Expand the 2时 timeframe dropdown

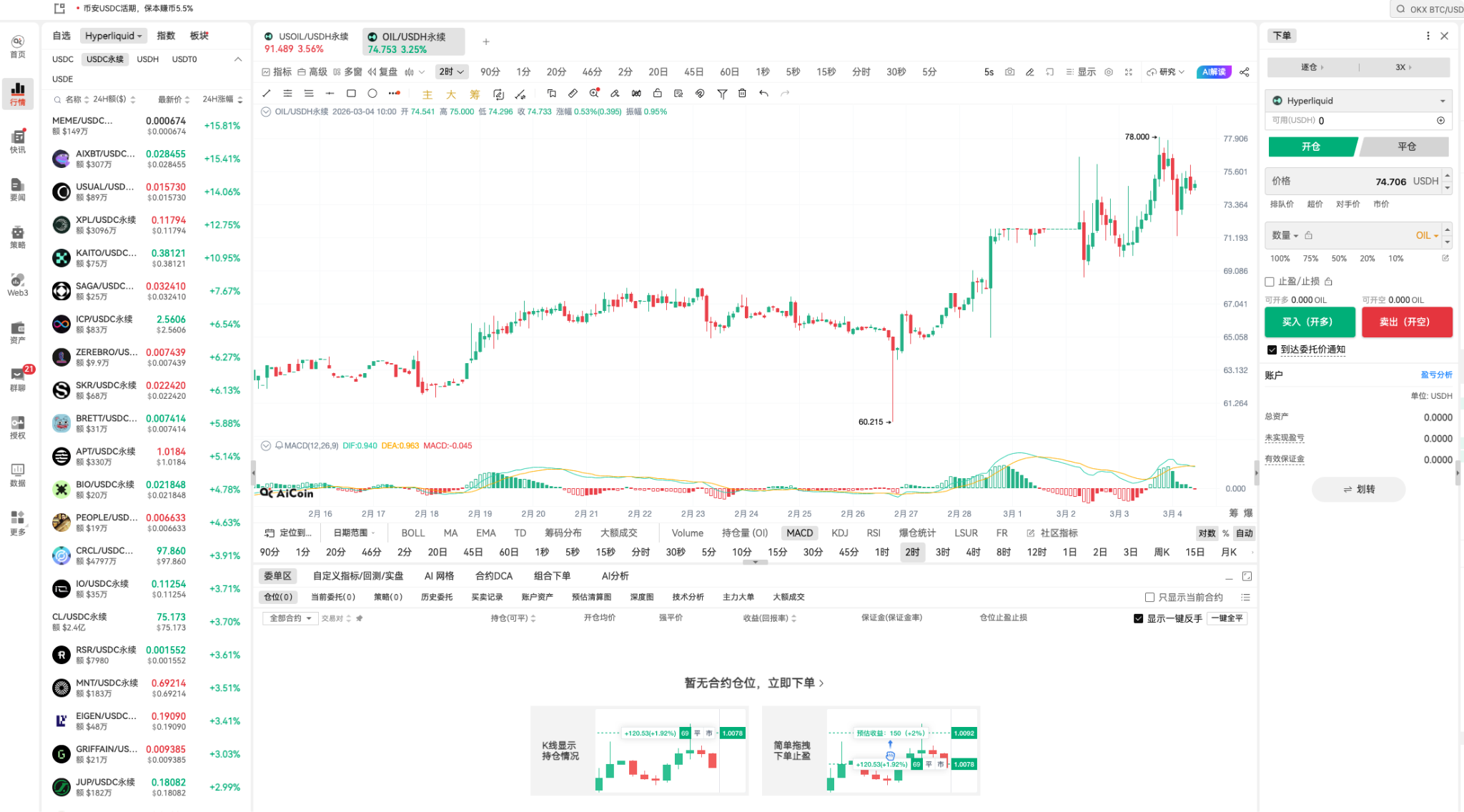point(452,72)
